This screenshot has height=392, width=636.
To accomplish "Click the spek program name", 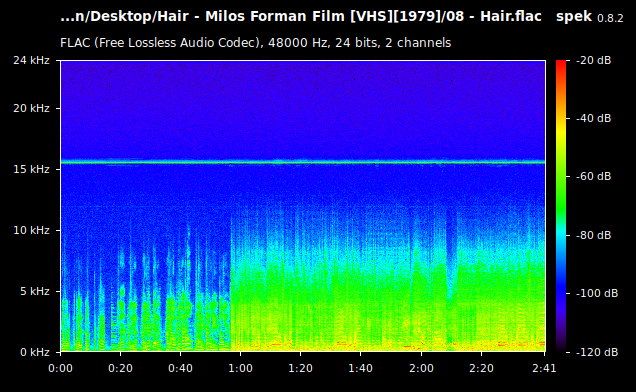I will coord(574,17).
